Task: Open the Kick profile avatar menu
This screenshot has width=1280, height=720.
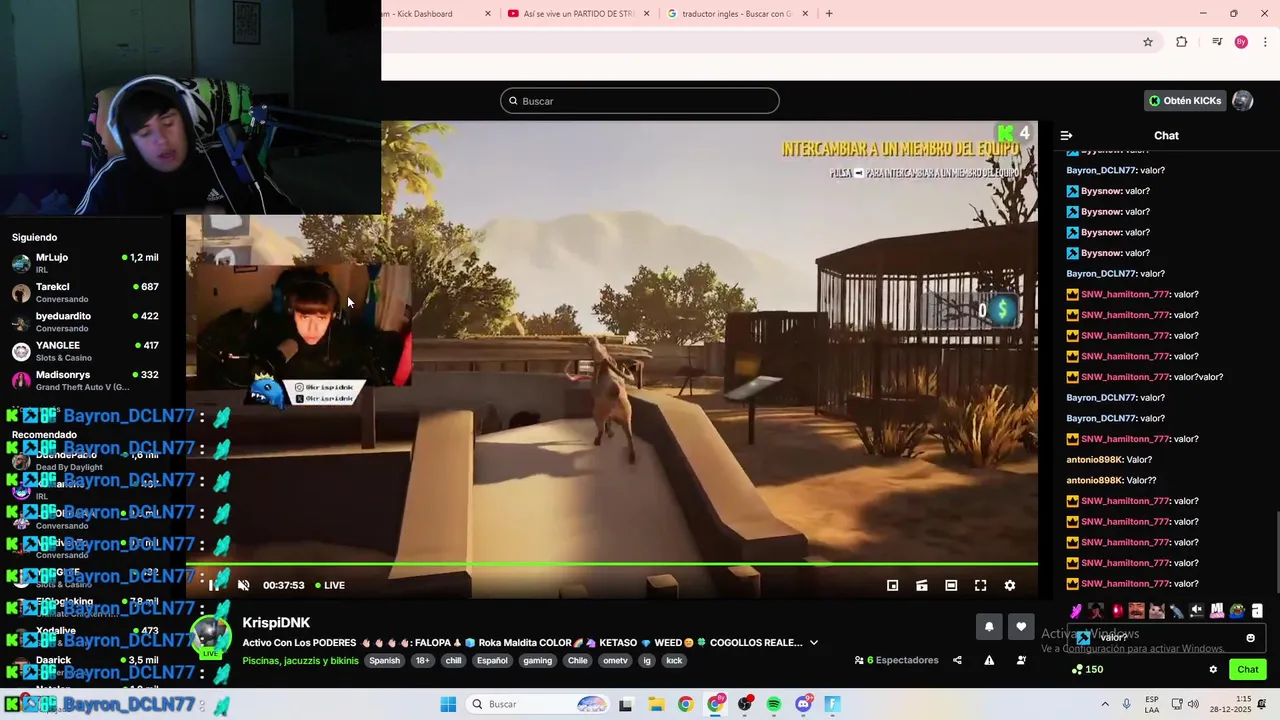Action: (1243, 101)
